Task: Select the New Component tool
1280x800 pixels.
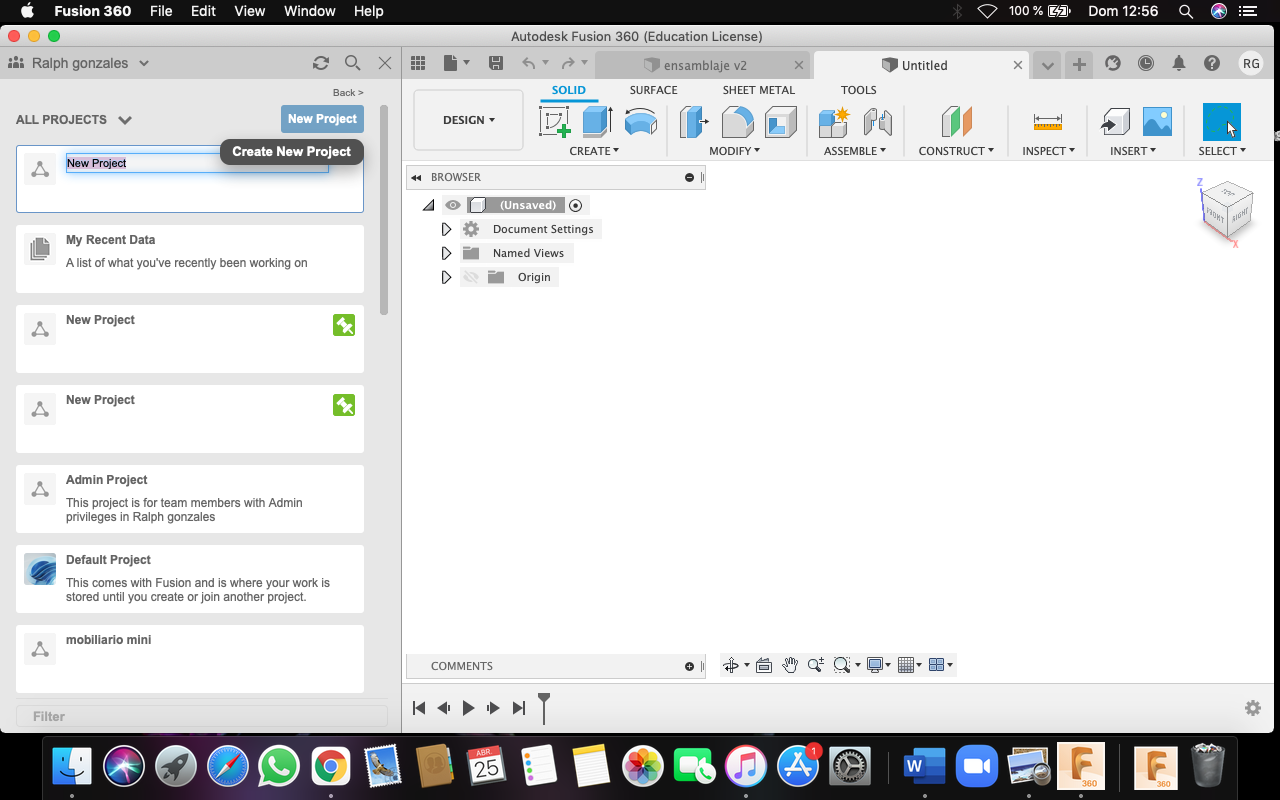Action: [x=833, y=122]
